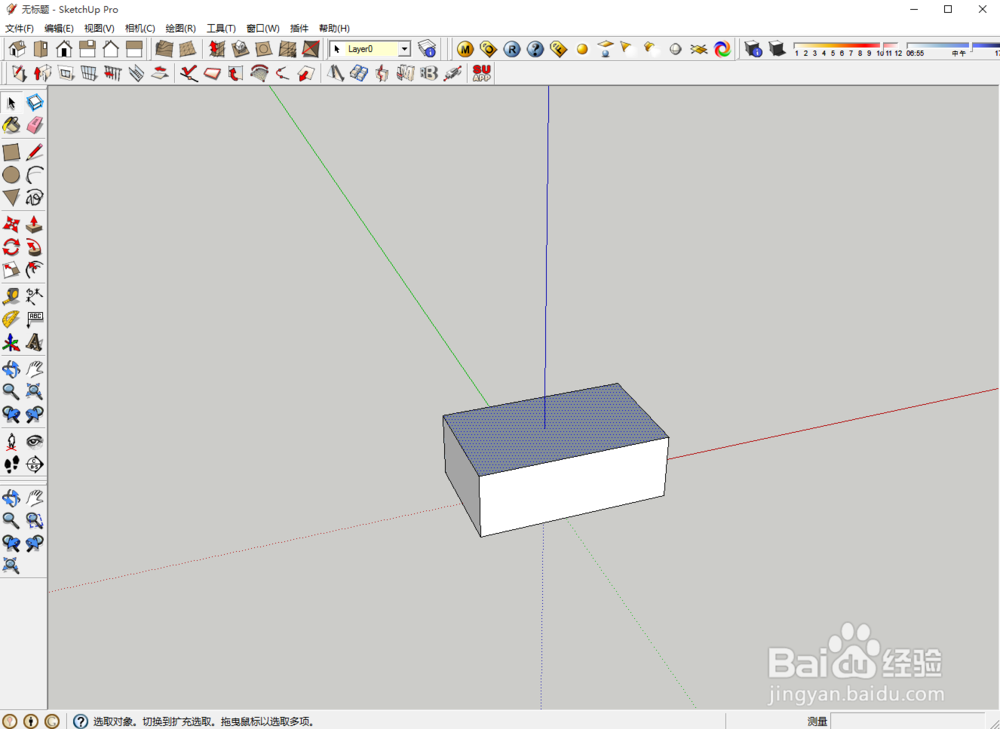Open the Shadow Settings dialog
The height and width of the screenshot is (729, 1000).
pos(753,49)
